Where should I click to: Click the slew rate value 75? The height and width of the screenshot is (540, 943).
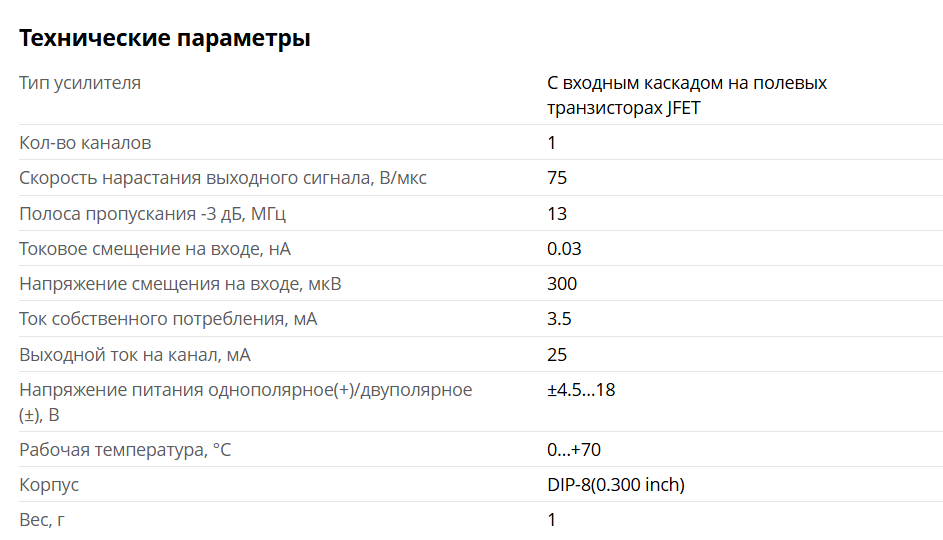point(557,178)
